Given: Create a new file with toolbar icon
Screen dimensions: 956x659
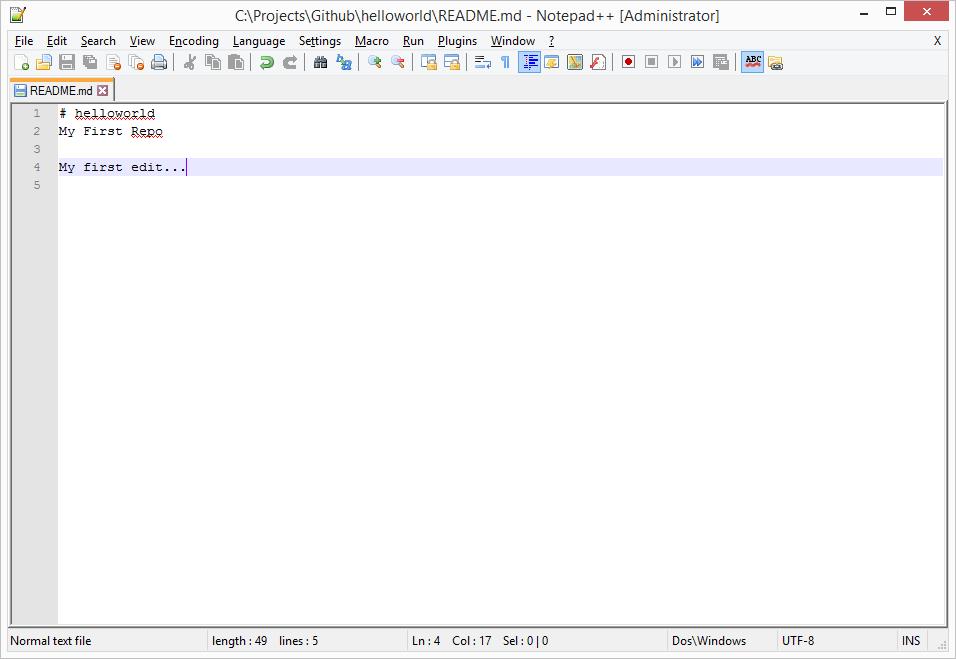Looking at the screenshot, I should tap(21, 62).
